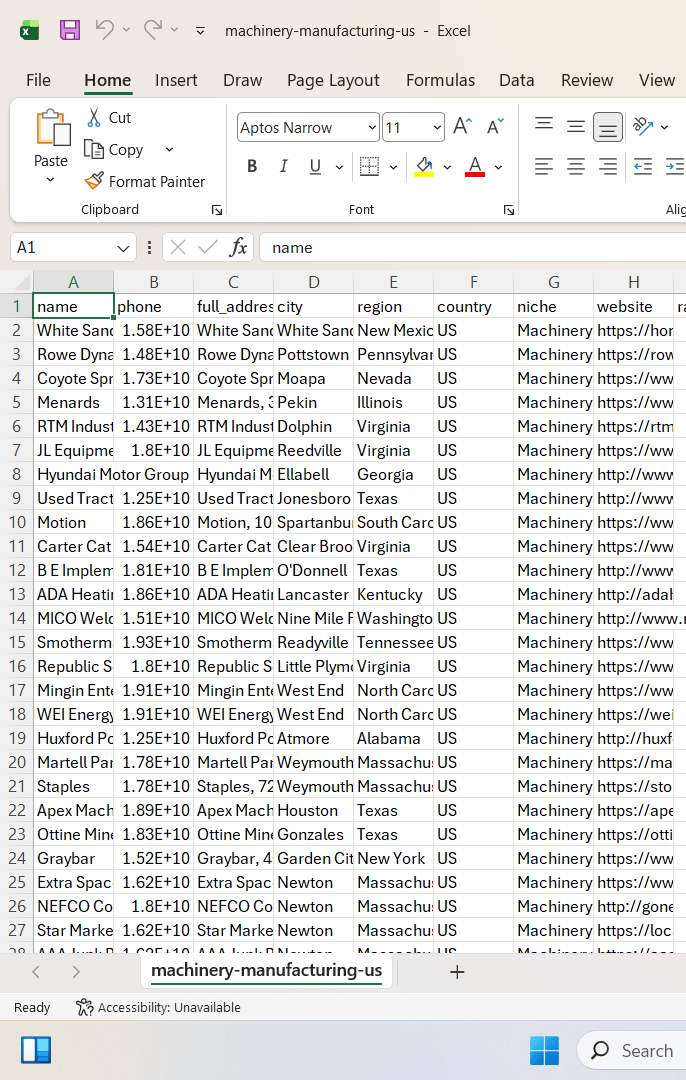The image size is (686, 1080).
Task: Click the Redo arrow icon
Action: pyautogui.click(x=153, y=30)
